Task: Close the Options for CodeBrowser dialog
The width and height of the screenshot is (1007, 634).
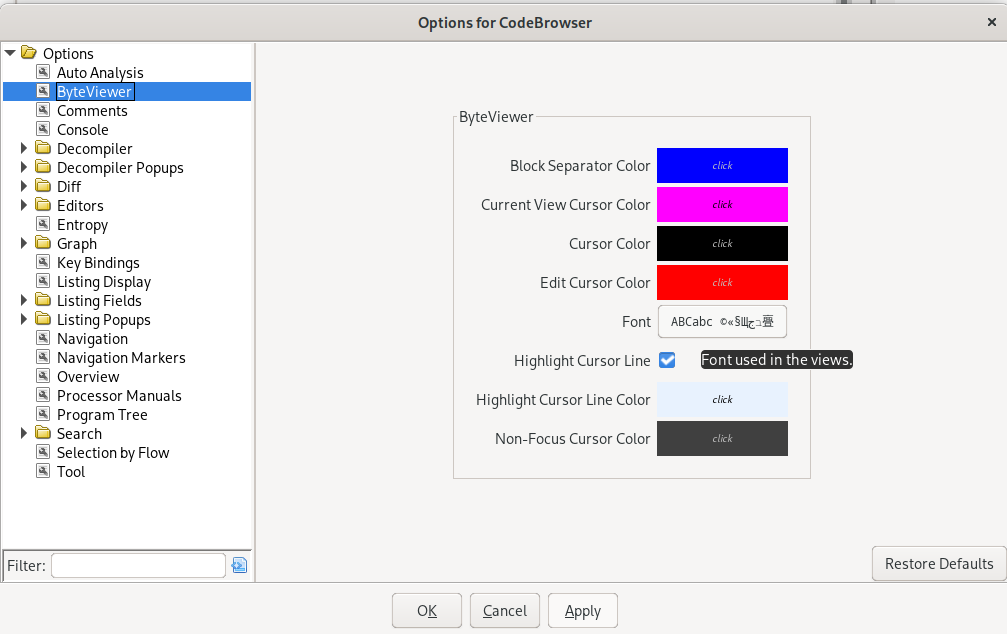Action: 992,22
